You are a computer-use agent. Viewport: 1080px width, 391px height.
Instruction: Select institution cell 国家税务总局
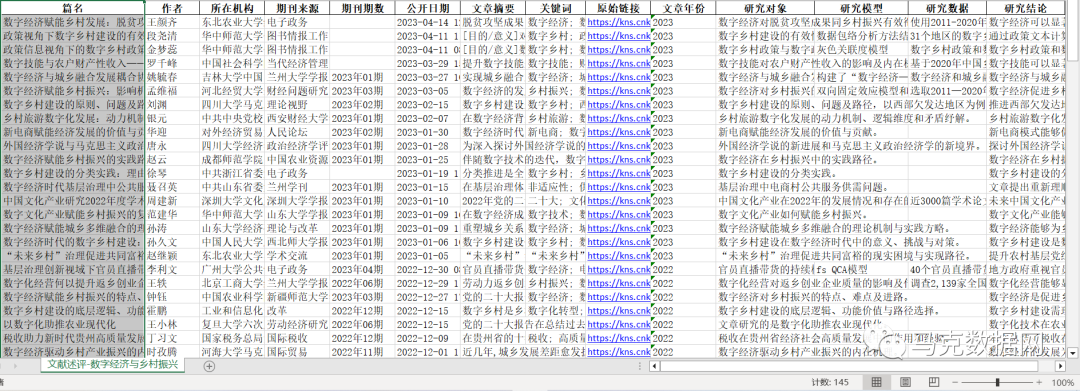(x=231, y=338)
